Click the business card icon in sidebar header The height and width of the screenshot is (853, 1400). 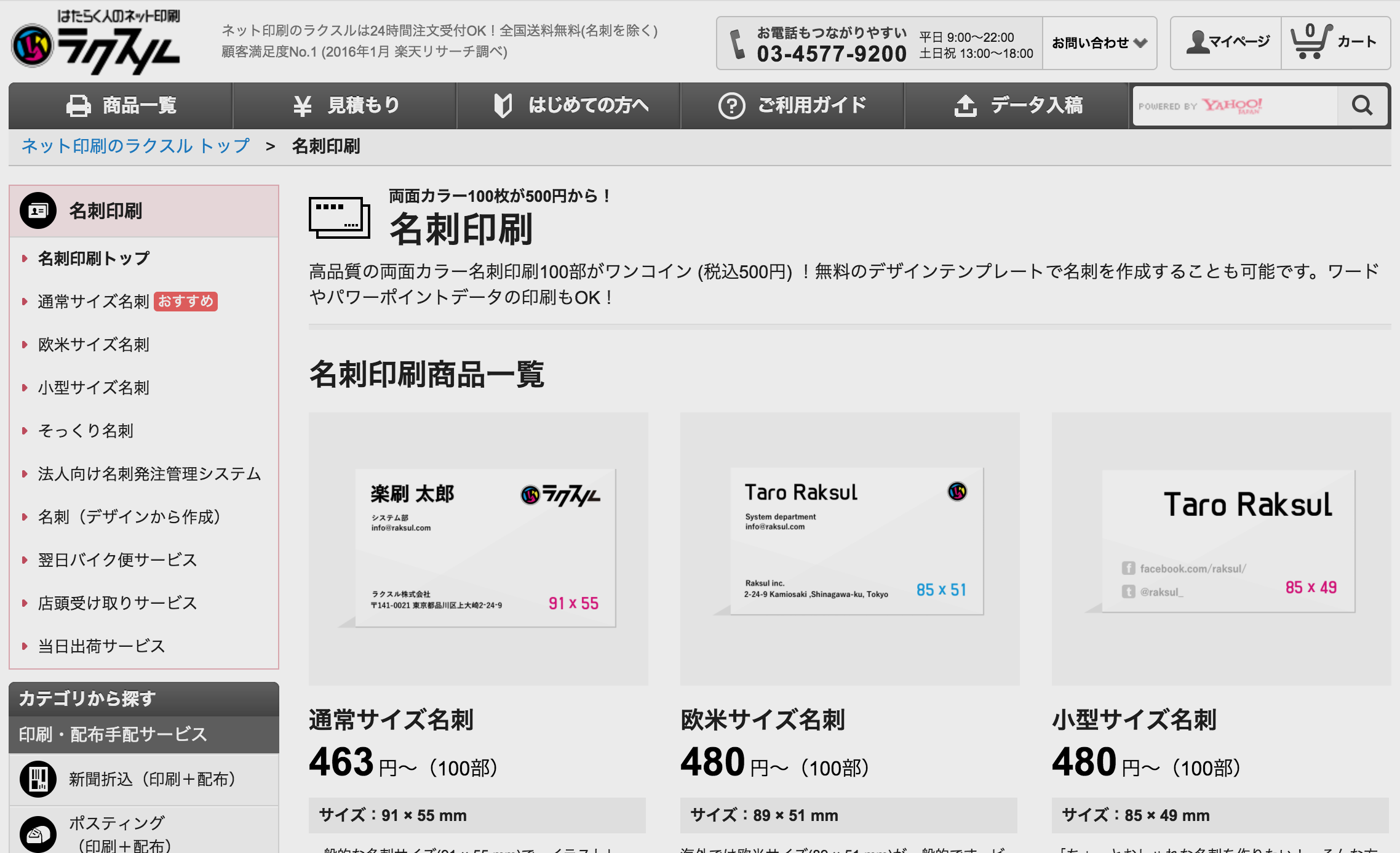[38, 210]
